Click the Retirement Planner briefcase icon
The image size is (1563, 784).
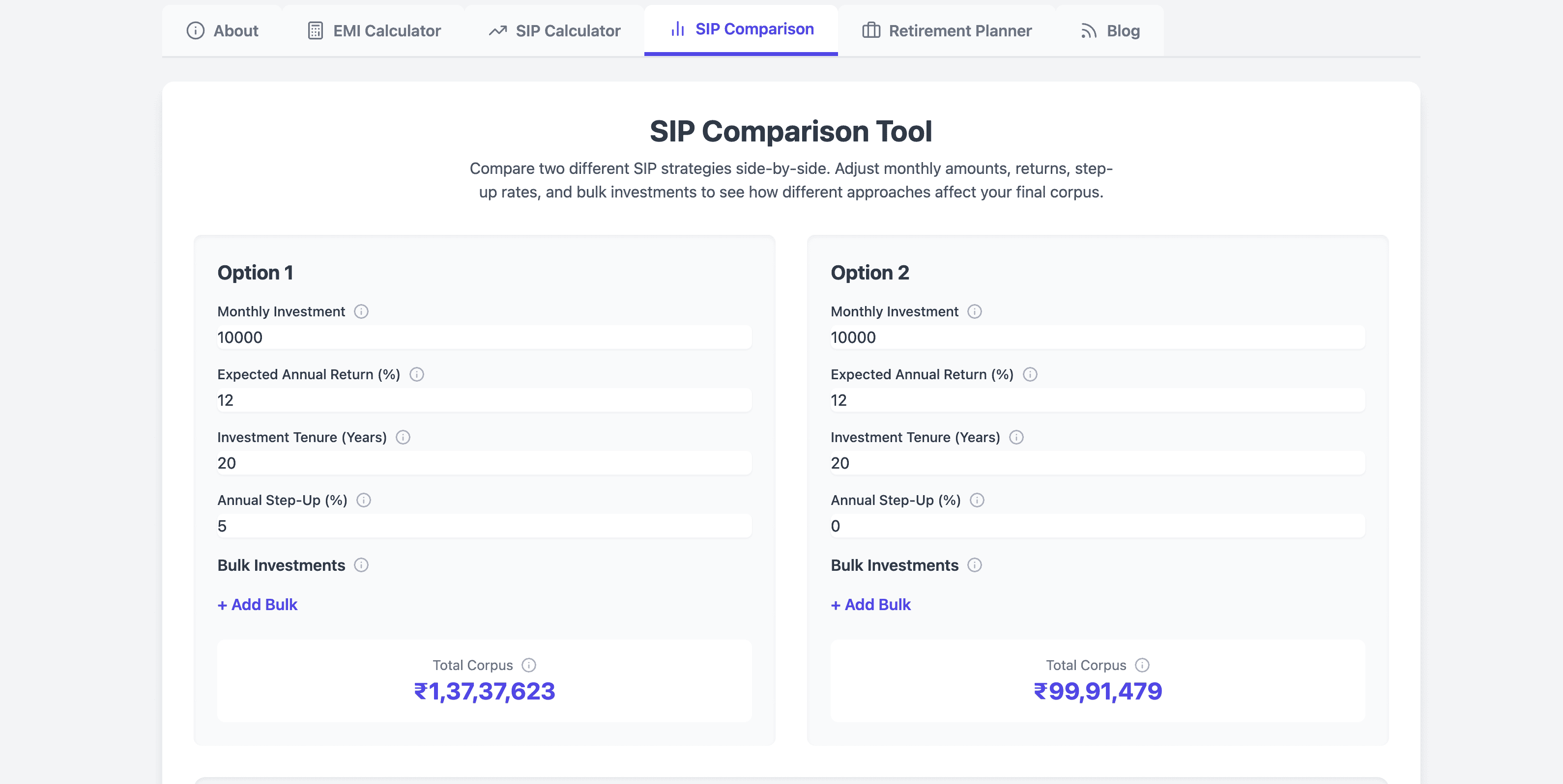(x=871, y=30)
